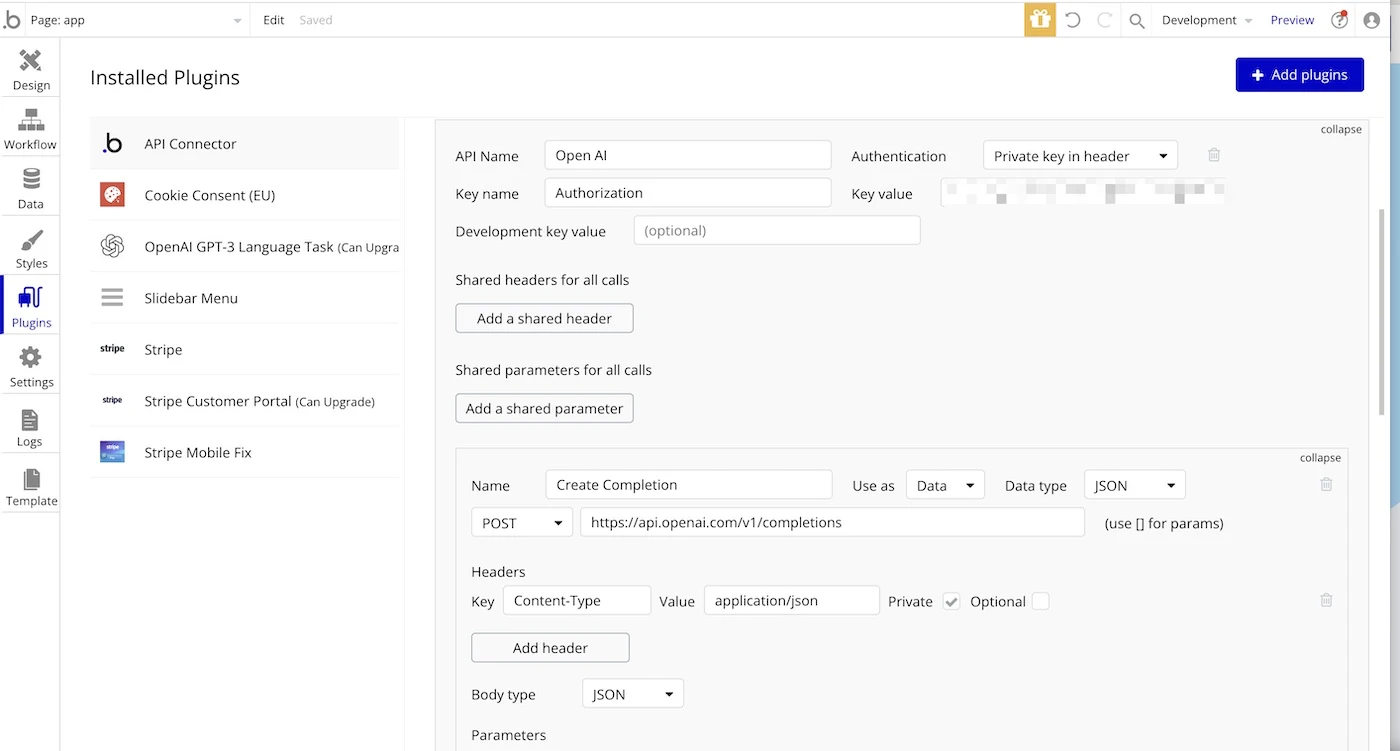Click the search magnifier icon

point(1137,20)
